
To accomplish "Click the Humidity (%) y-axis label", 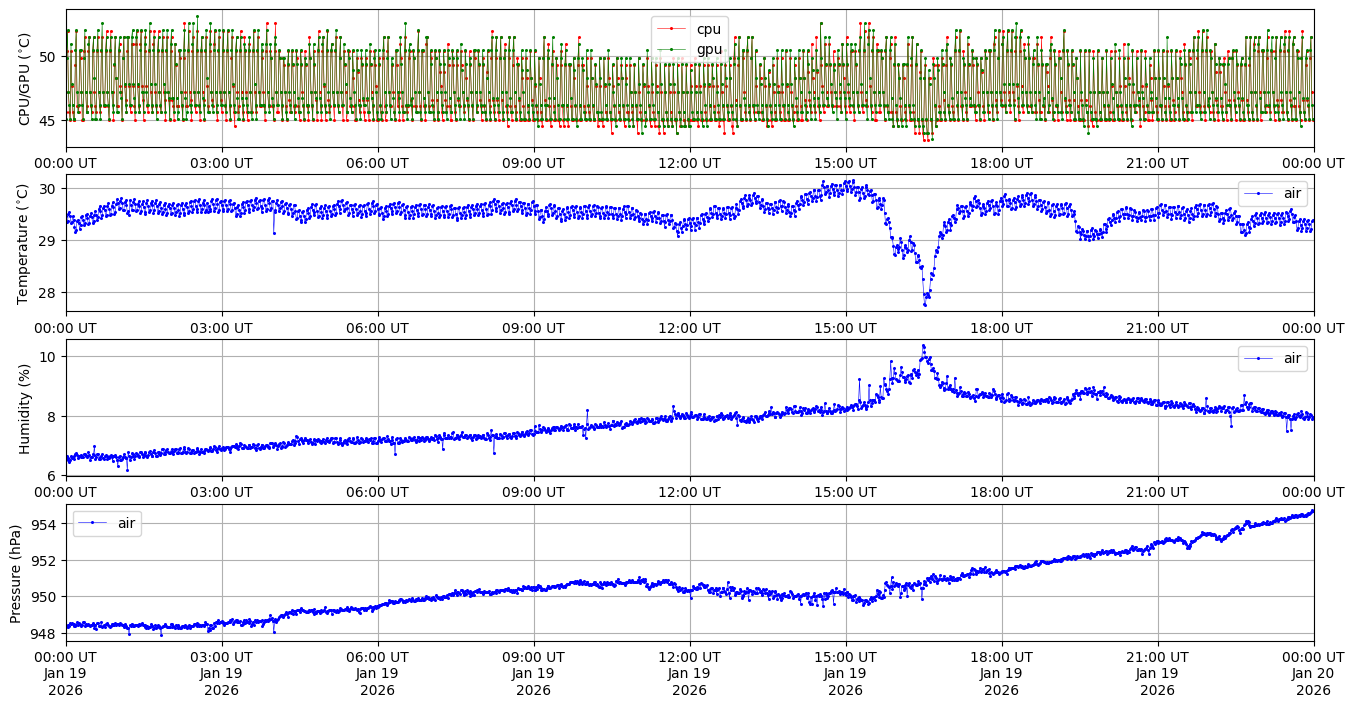I will 25,408.
